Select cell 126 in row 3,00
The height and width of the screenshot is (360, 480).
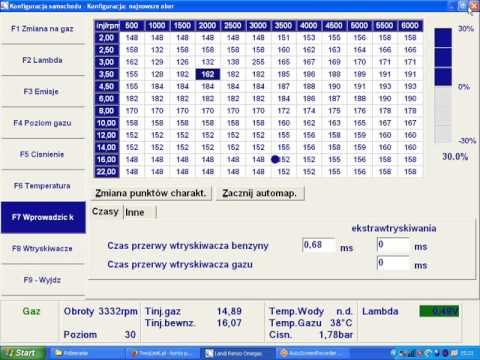point(182,62)
